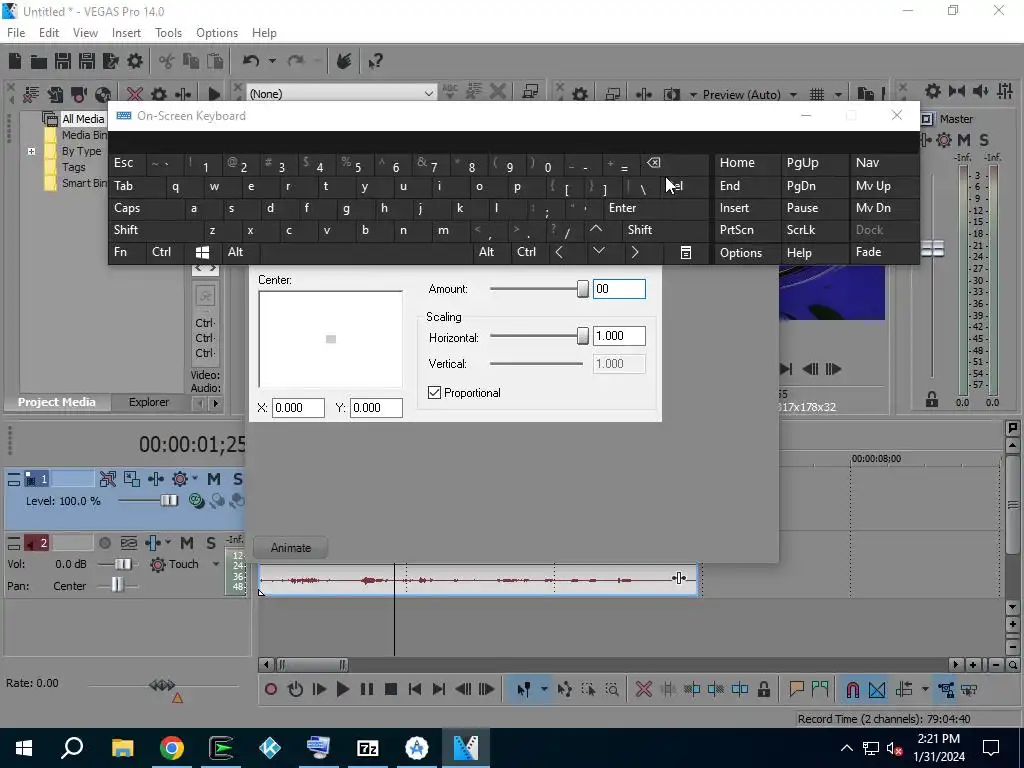Screen dimensions: 1024x768
Task: Click Play From Start in the transport bar
Action: [x=319, y=689]
